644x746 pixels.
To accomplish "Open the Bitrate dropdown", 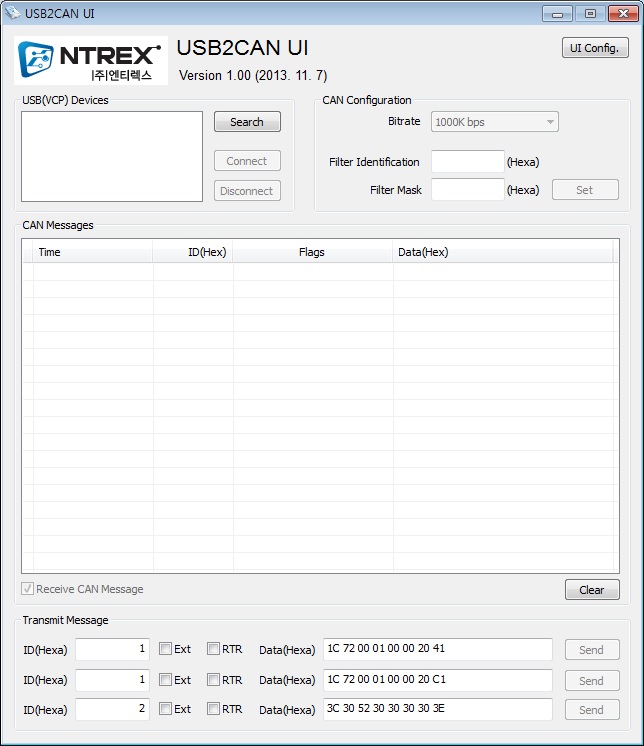I will 494,122.
